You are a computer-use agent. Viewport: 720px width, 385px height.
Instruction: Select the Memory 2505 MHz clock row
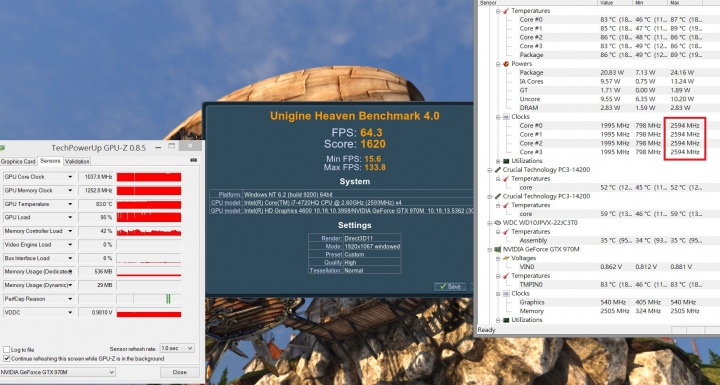611,311
